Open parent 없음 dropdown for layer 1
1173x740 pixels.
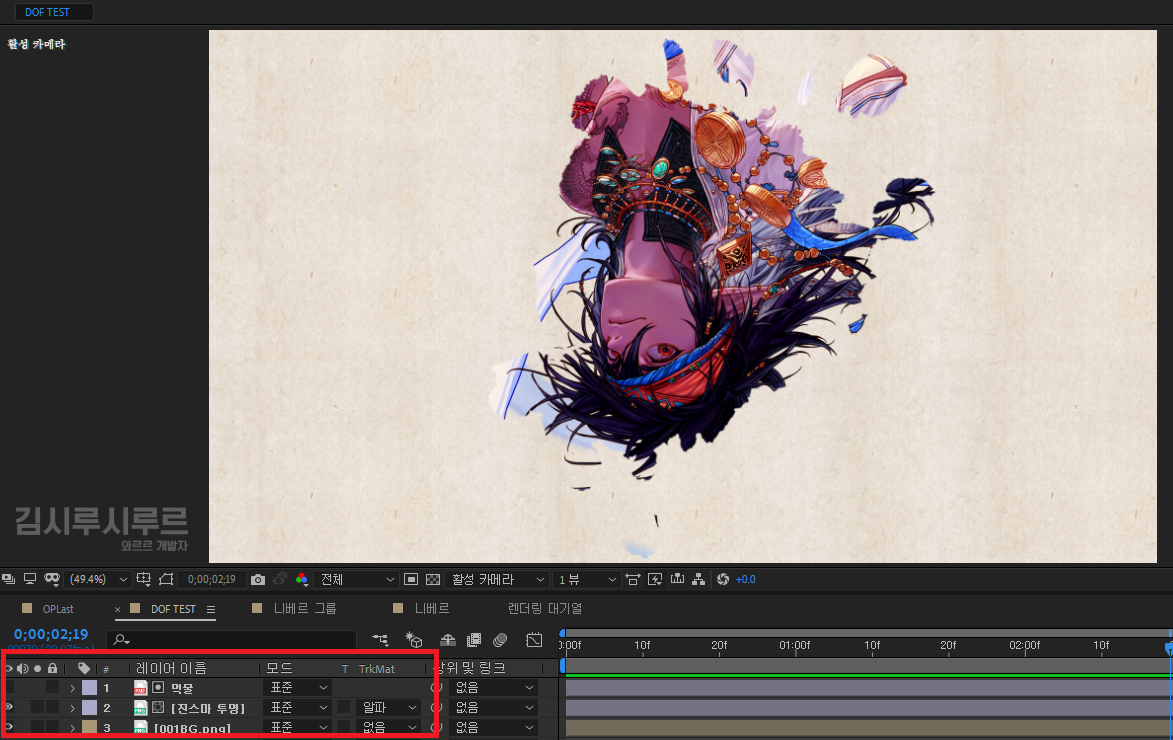[494, 688]
